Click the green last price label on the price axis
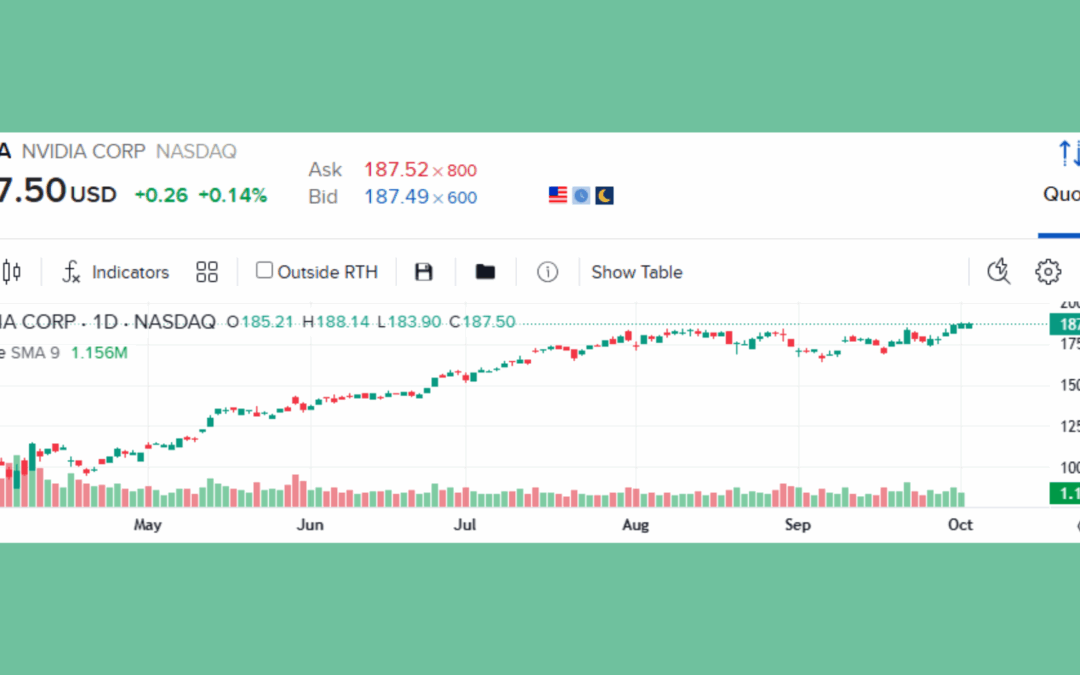 [1067, 324]
